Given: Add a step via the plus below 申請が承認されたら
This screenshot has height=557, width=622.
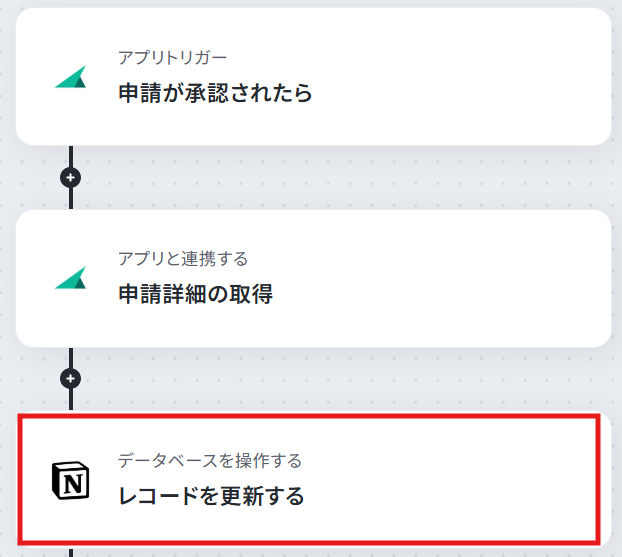Looking at the screenshot, I should click(x=71, y=177).
